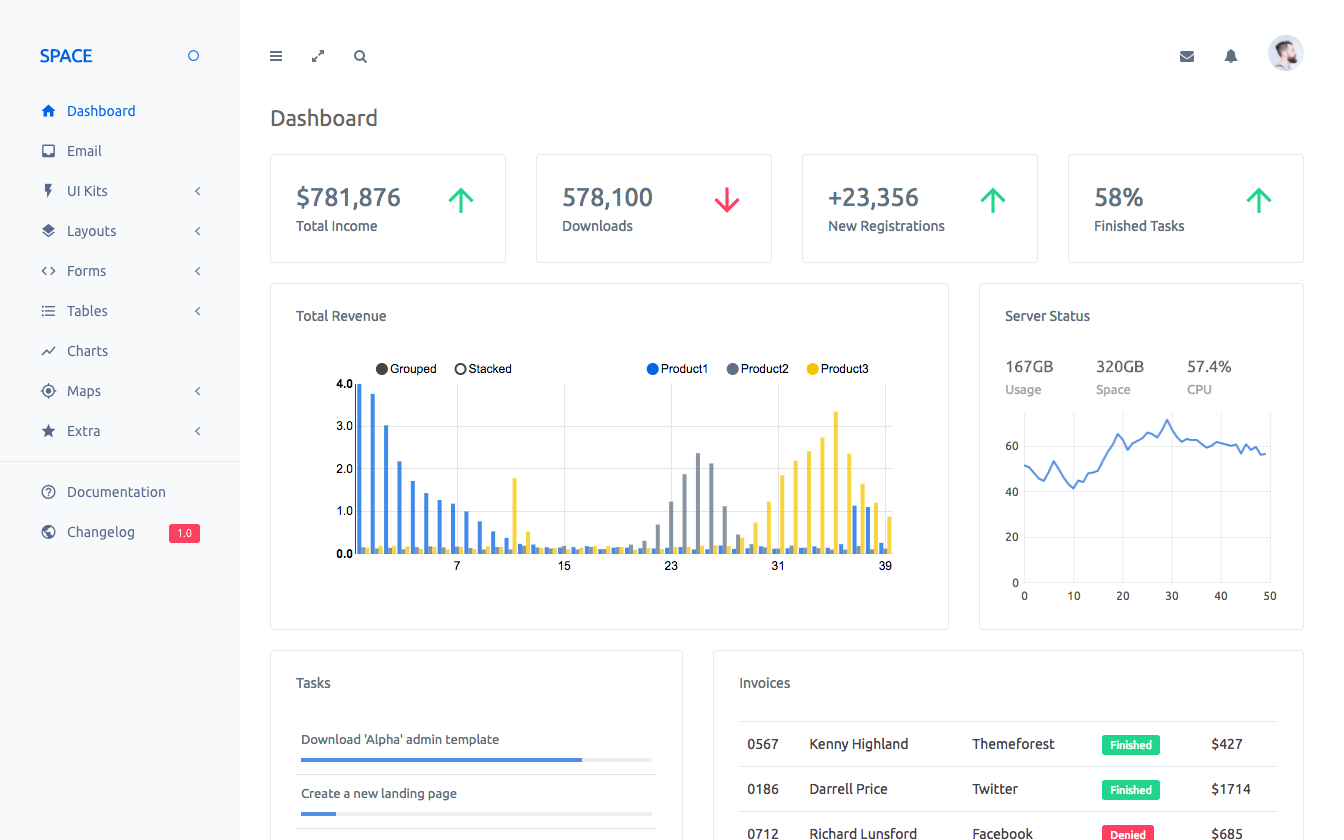Click the Total Income stat card
The width and height of the screenshot is (1344, 840).
pyautogui.click(x=387, y=208)
